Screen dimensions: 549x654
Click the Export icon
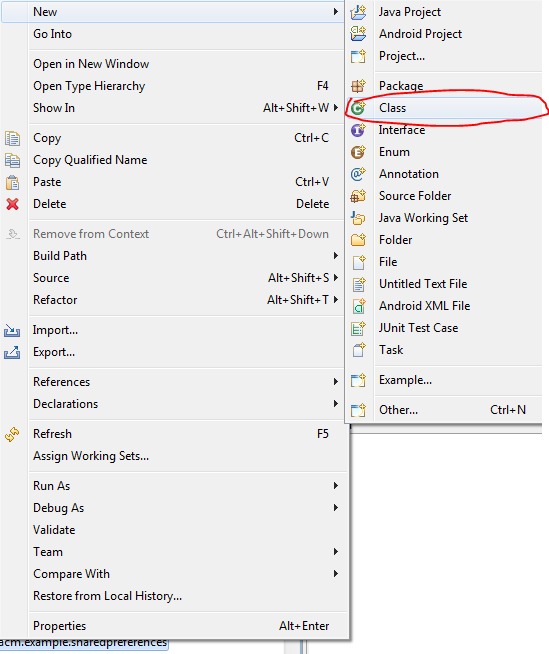12,352
